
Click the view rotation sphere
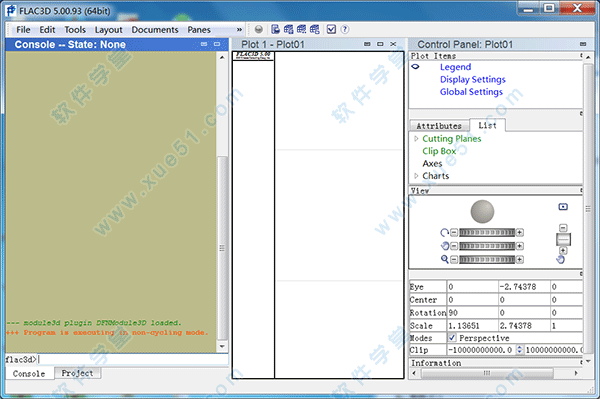click(x=482, y=211)
